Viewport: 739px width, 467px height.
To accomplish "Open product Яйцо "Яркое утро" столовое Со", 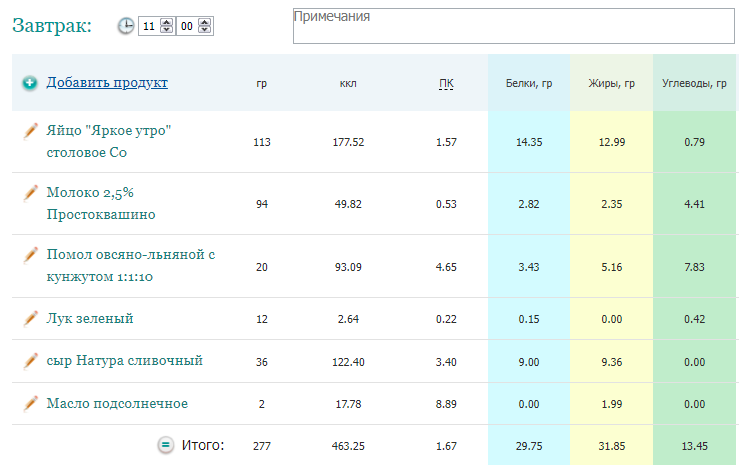I will click(x=108, y=141).
